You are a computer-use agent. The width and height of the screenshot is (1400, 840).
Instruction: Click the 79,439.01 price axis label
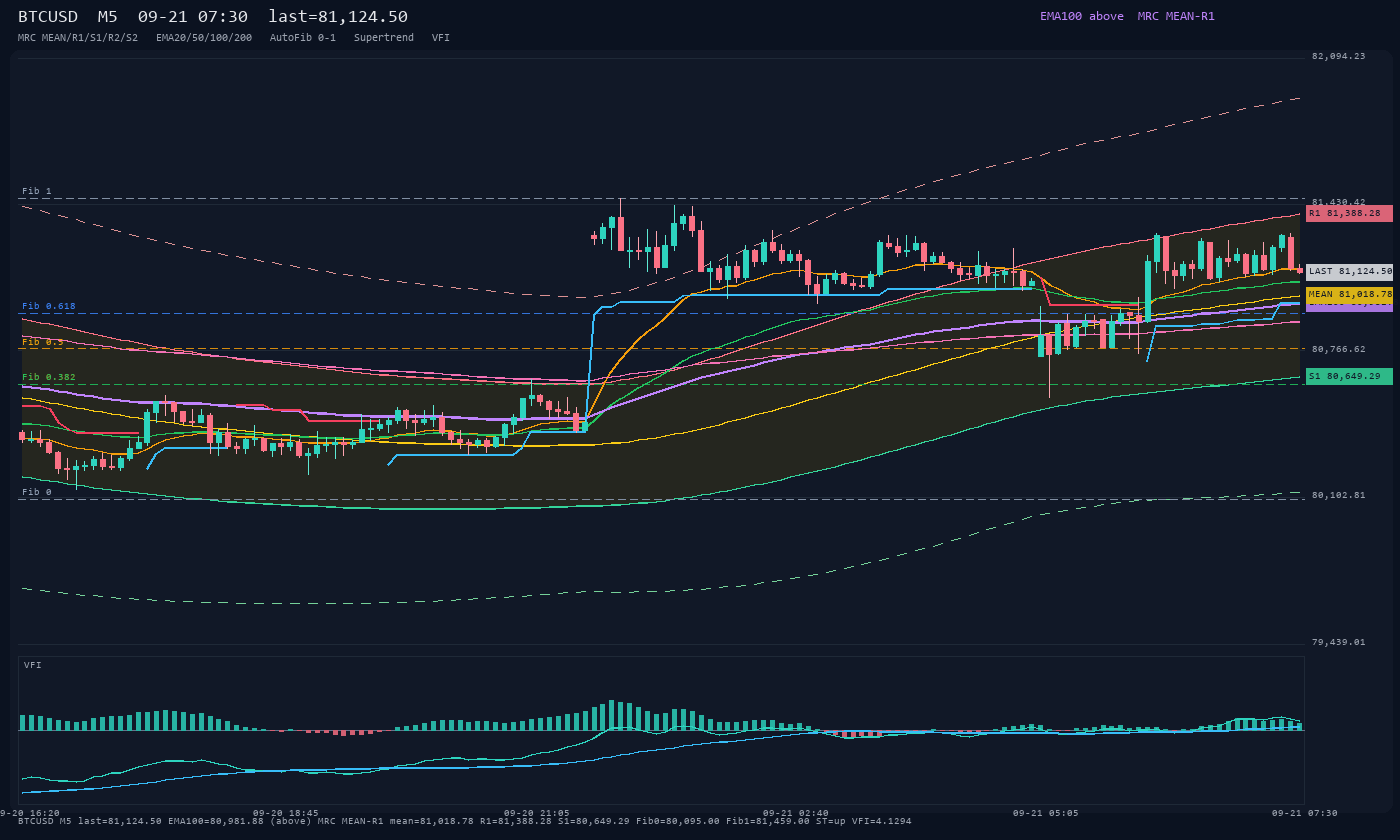tap(1338, 642)
